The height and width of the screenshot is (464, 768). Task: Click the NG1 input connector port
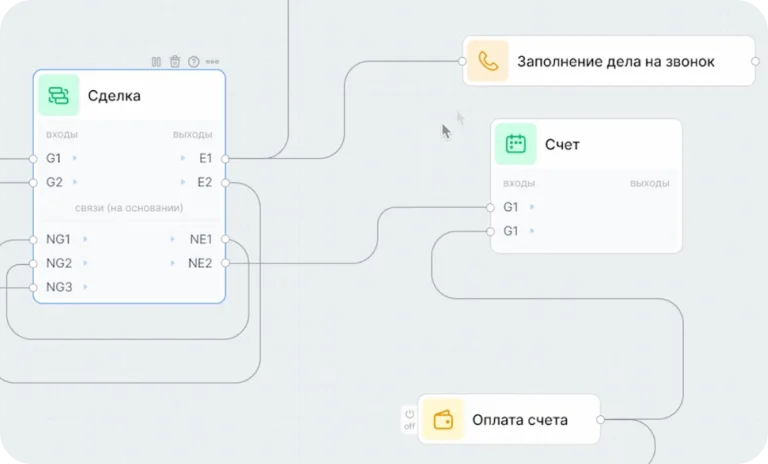(x=34, y=239)
